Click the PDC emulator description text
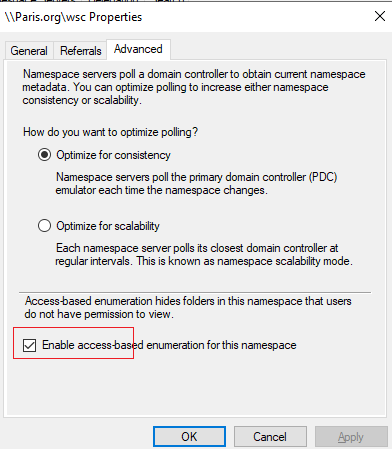This screenshot has width=392, height=449. pyautogui.click(x=196, y=183)
